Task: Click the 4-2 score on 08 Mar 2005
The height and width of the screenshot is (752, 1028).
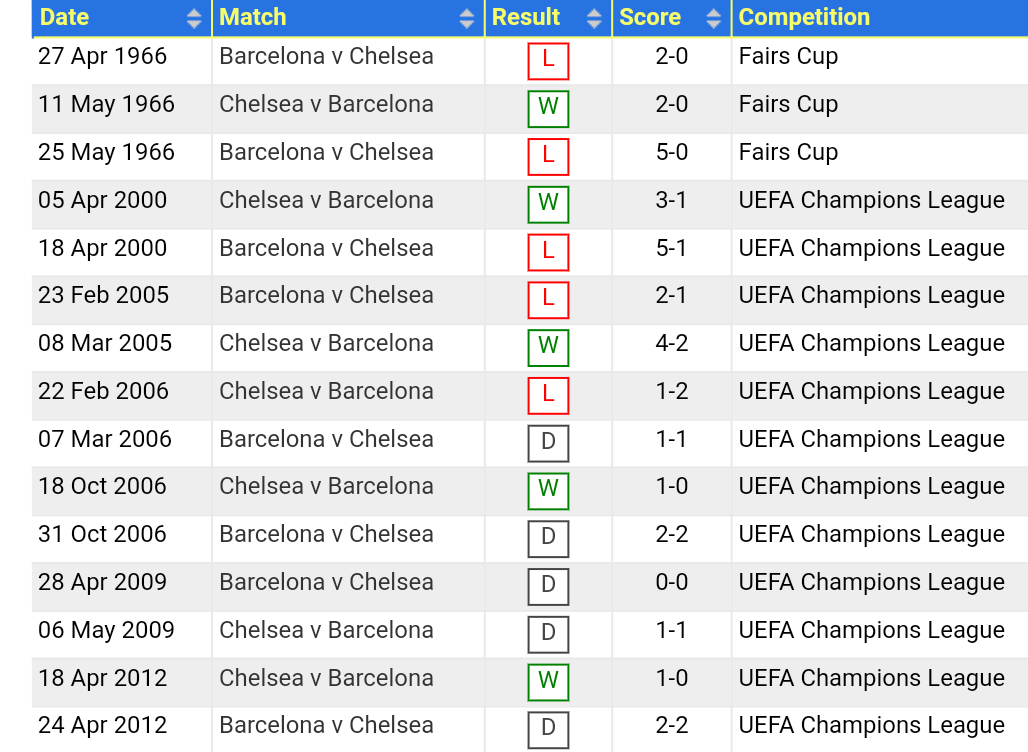Action: (x=671, y=343)
